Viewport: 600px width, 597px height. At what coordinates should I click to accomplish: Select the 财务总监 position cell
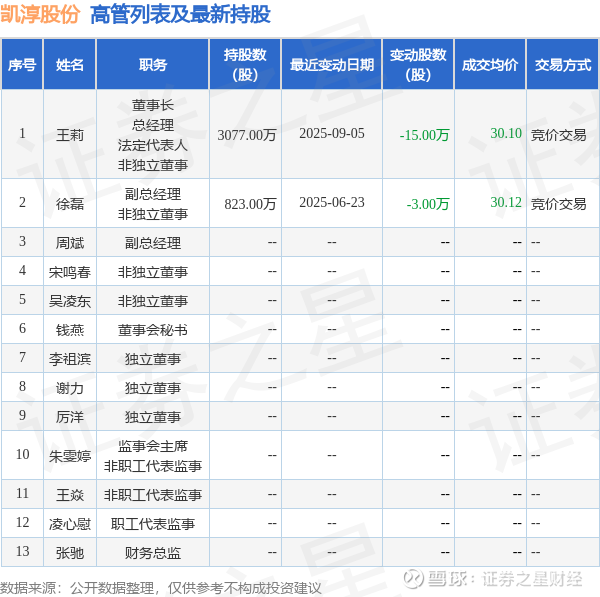[153, 553]
